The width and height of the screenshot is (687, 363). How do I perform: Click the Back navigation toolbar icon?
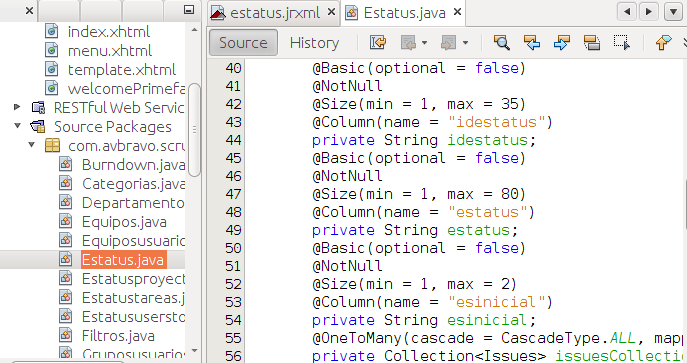(408, 42)
